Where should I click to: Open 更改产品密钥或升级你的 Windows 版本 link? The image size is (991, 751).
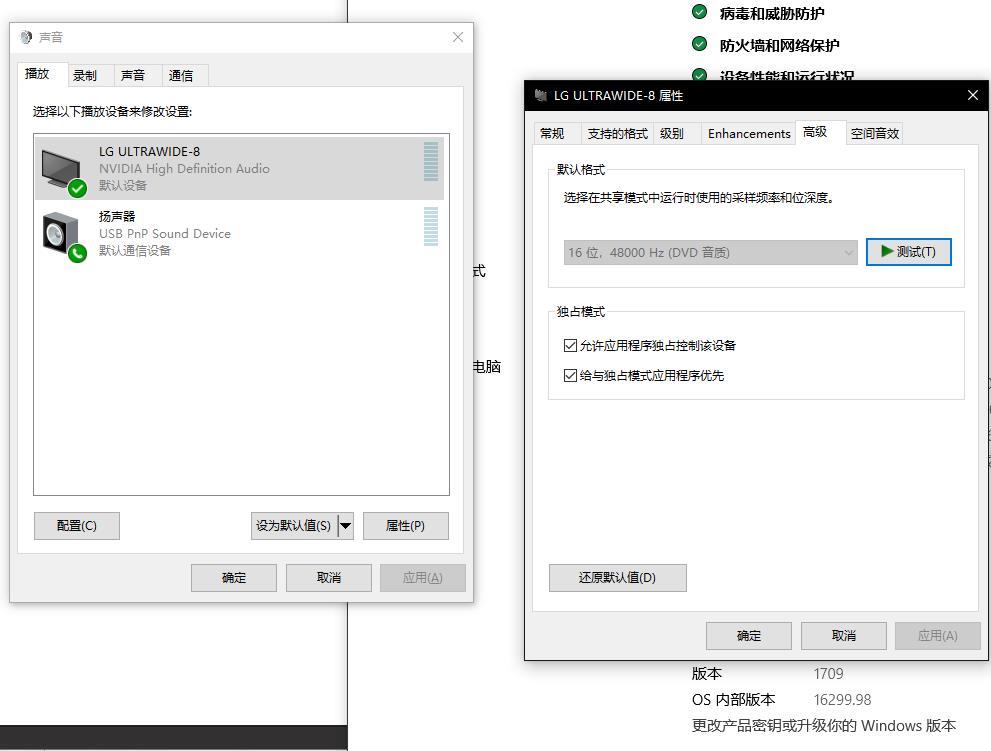point(824,725)
